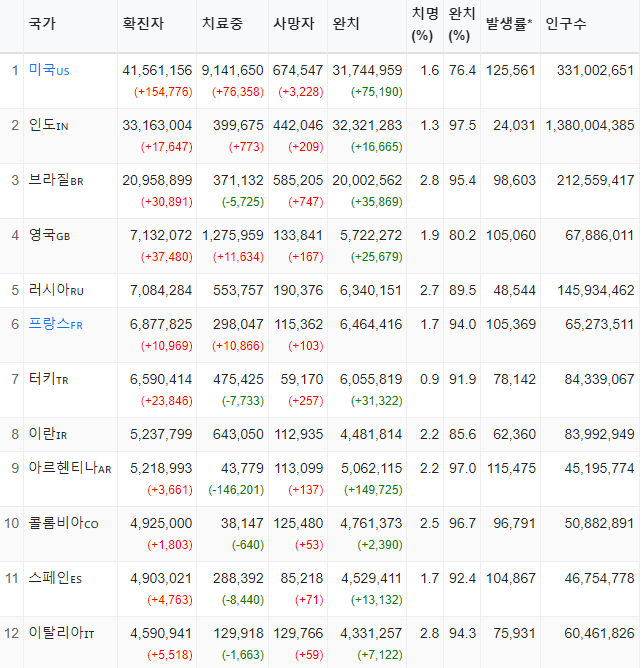Select Russia's deaths 190,376
This screenshot has width=643, height=668.
coord(298,291)
